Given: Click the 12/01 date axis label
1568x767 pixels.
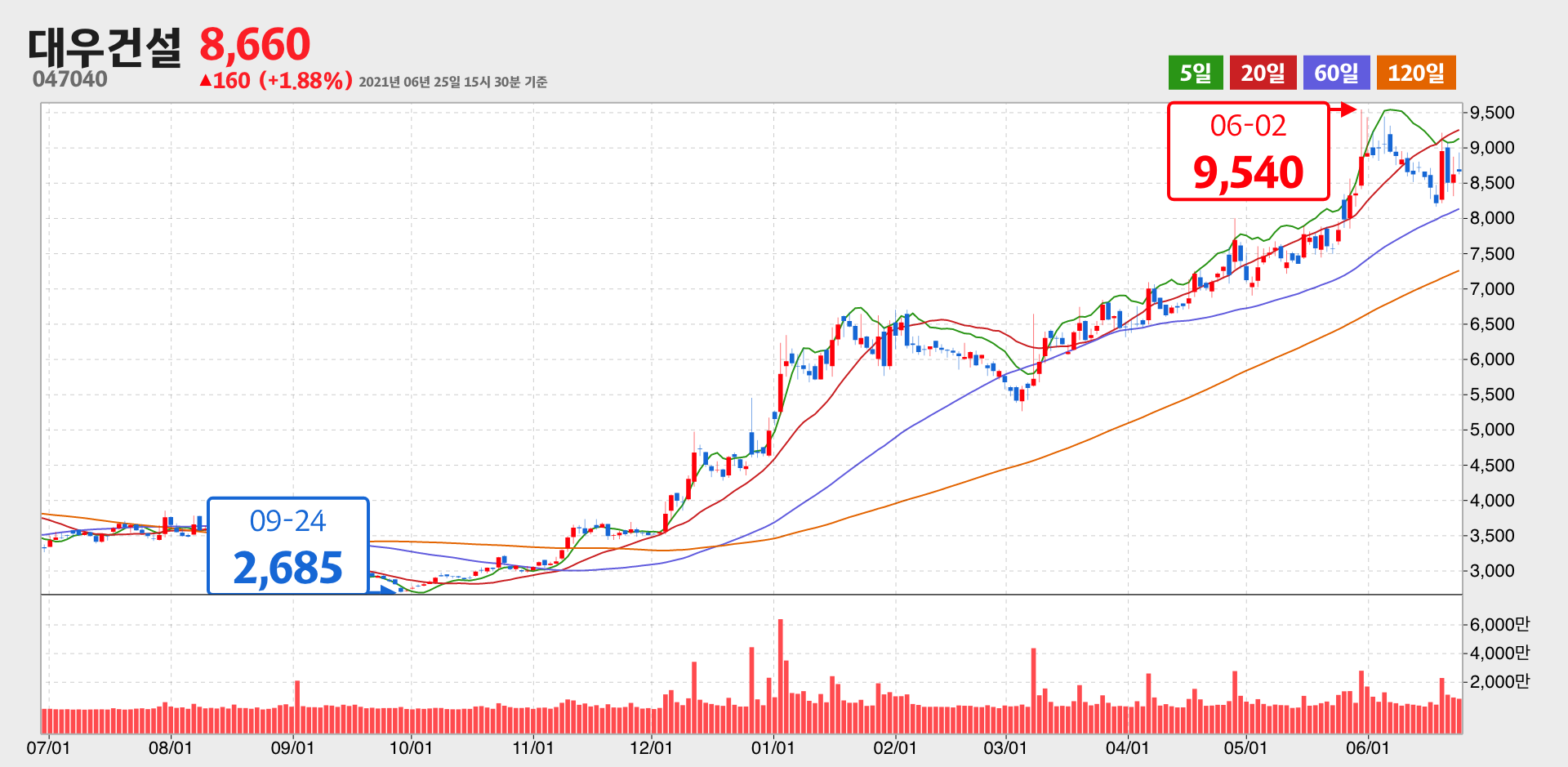Looking at the screenshot, I should [651, 748].
